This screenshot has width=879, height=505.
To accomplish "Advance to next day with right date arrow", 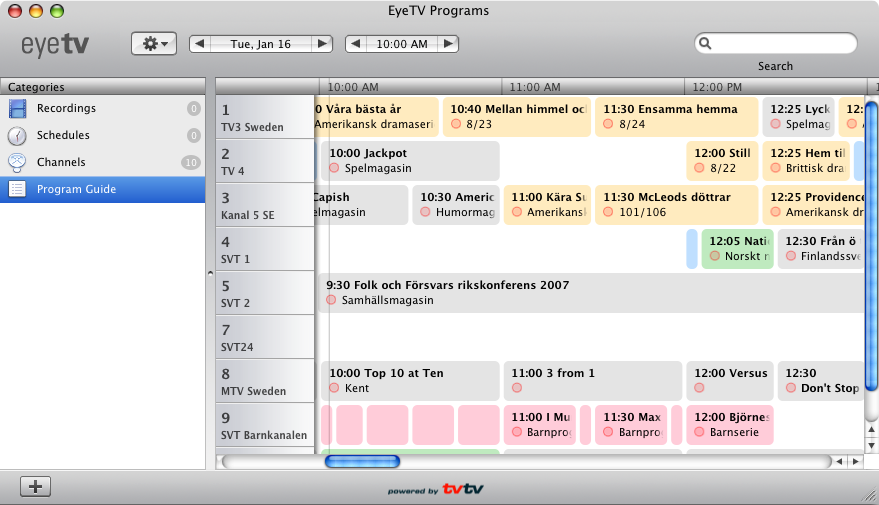I will click(321, 44).
